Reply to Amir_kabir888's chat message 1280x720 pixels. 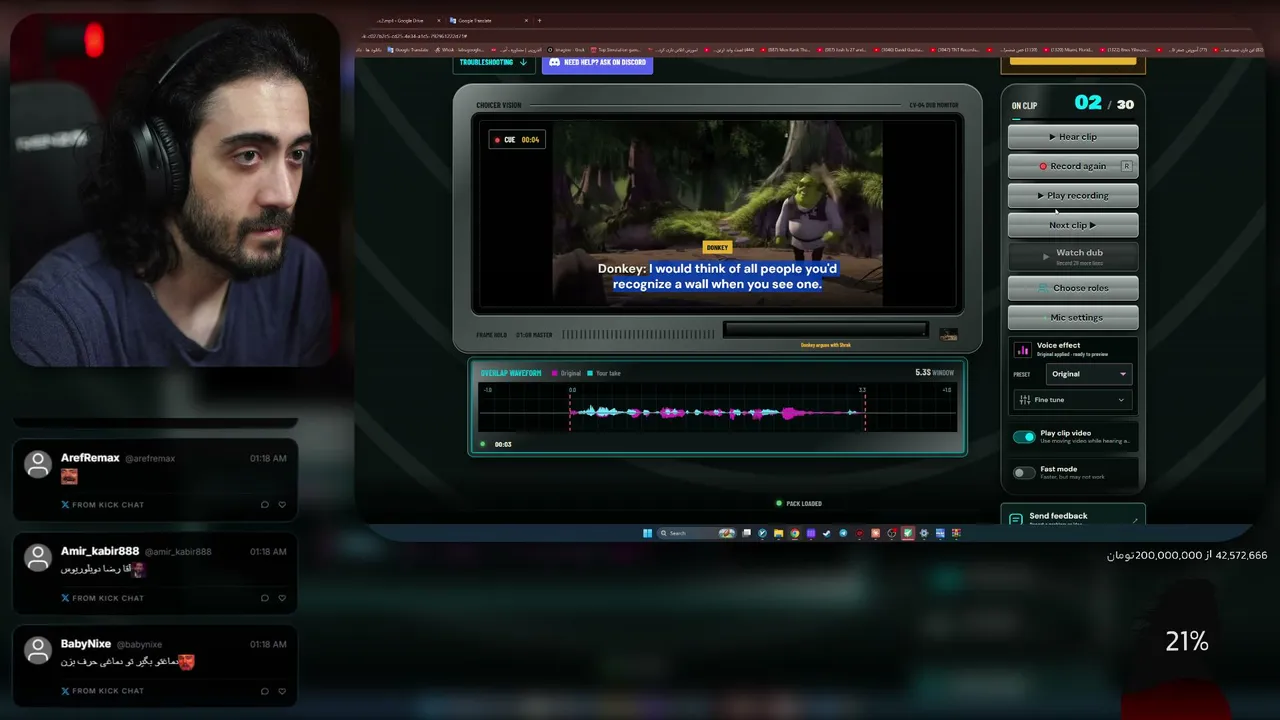(x=264, y=598)
